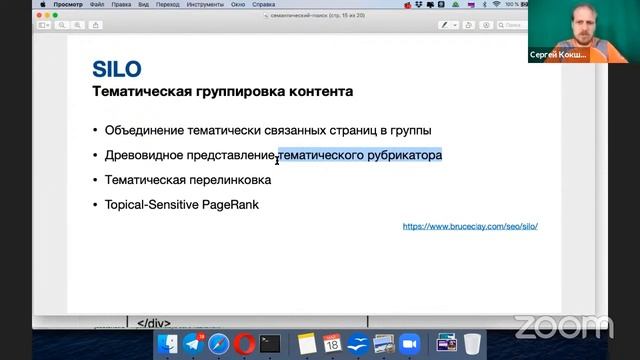The image size is (640, 360).
Task: Click bullet 'Тематическая перелинковка'
Action: (x=188, y=180)
